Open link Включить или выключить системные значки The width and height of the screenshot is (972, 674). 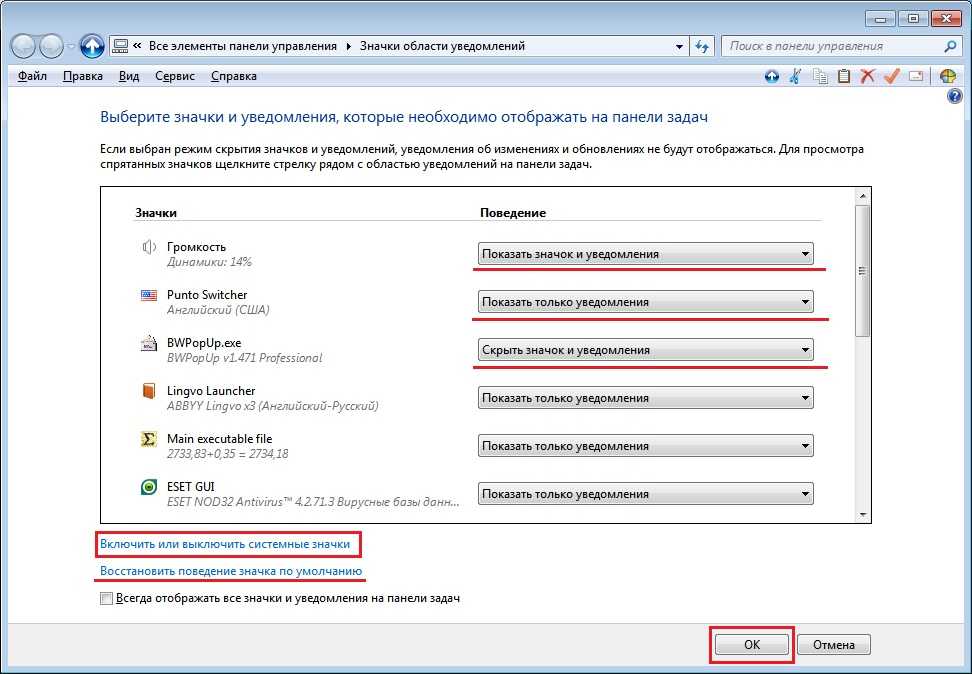coord(225,545)
